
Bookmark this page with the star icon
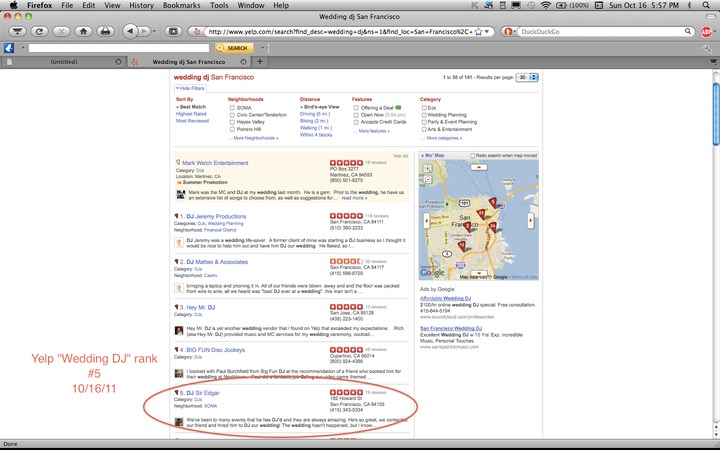(x=478, y=32)
